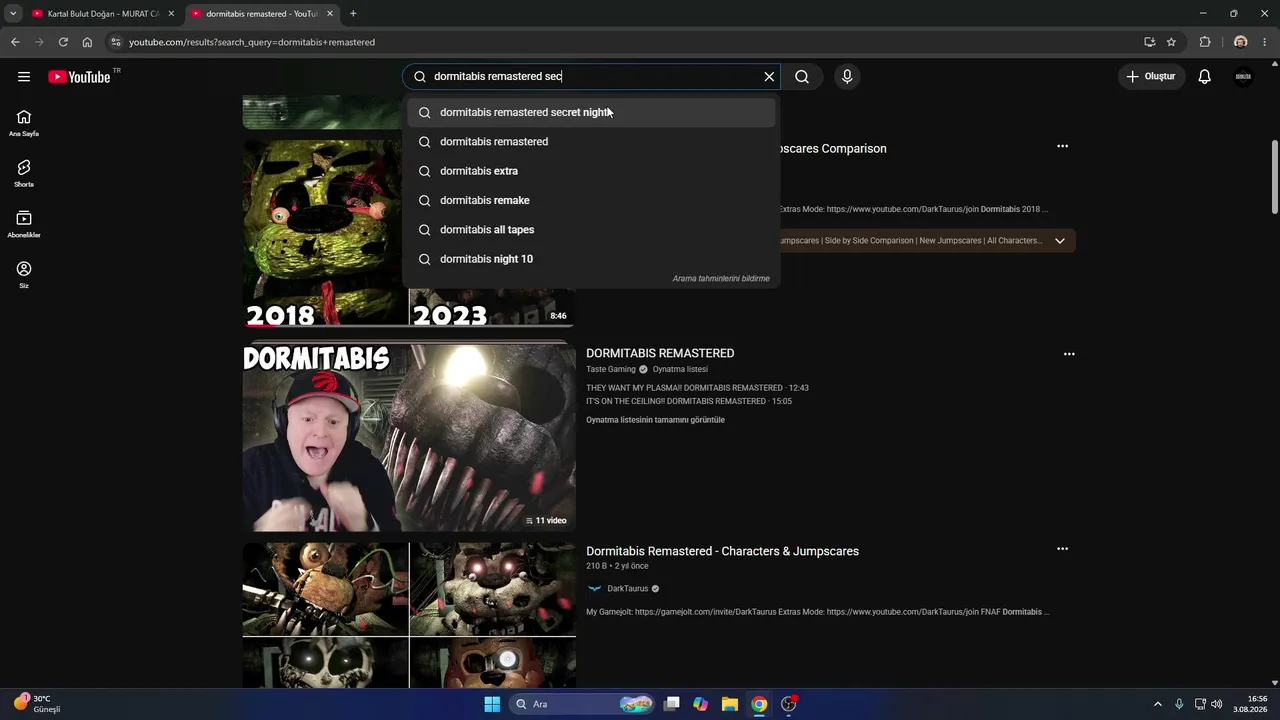1280x720 pixels.
Task: Click the Oluştur create button
Action: [x=1151, y=77]
